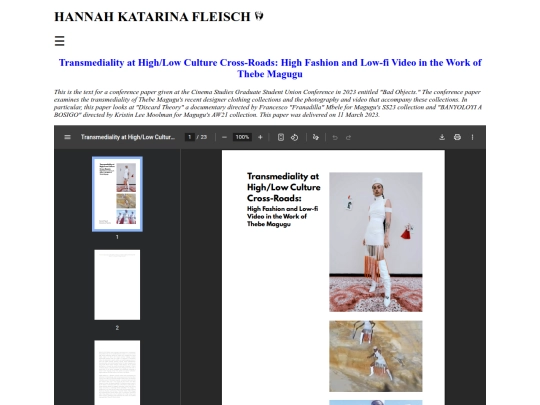Click the PDF page number field

190,137
